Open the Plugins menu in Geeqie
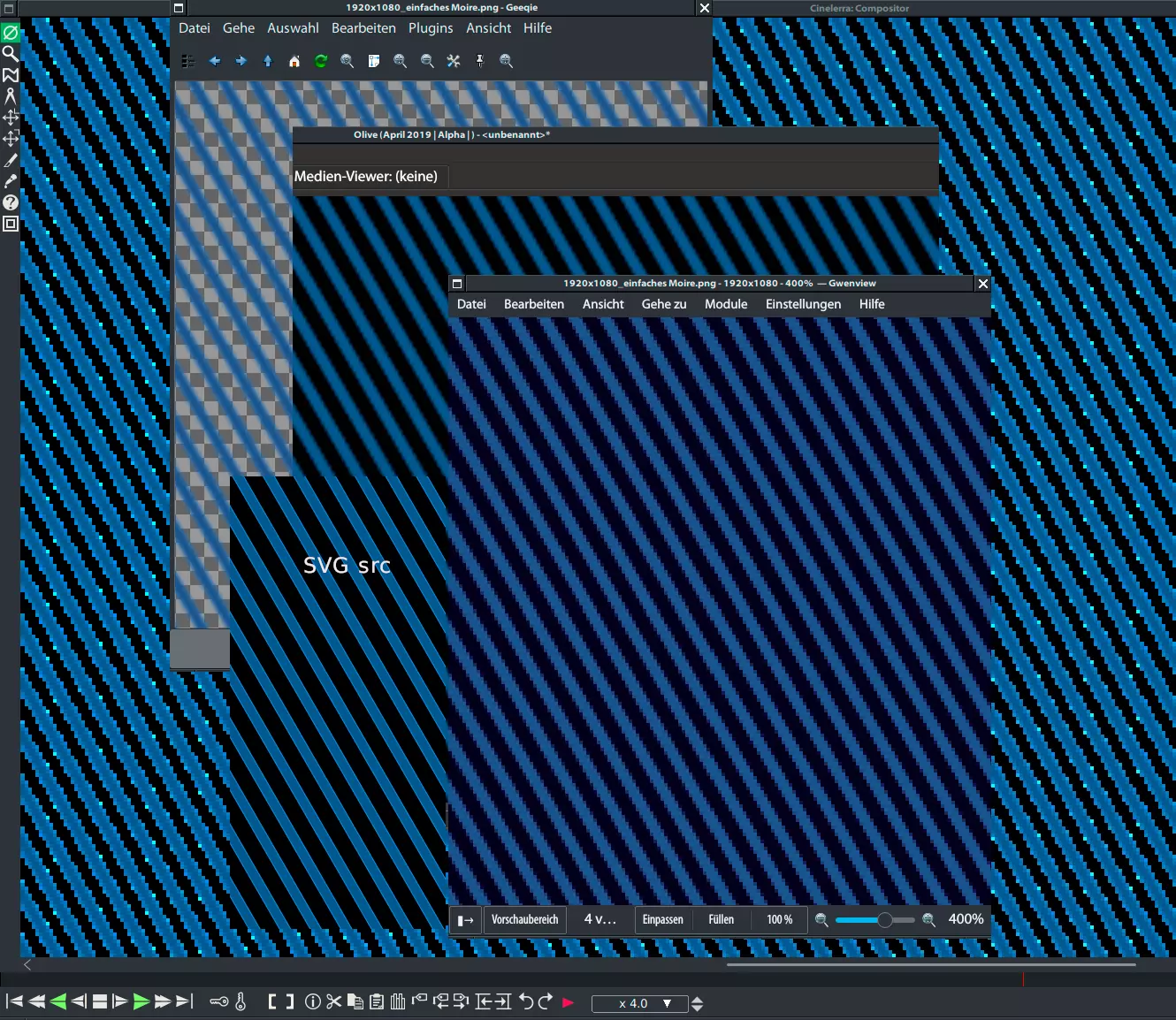The image size is (1176, 1020). 431,28
